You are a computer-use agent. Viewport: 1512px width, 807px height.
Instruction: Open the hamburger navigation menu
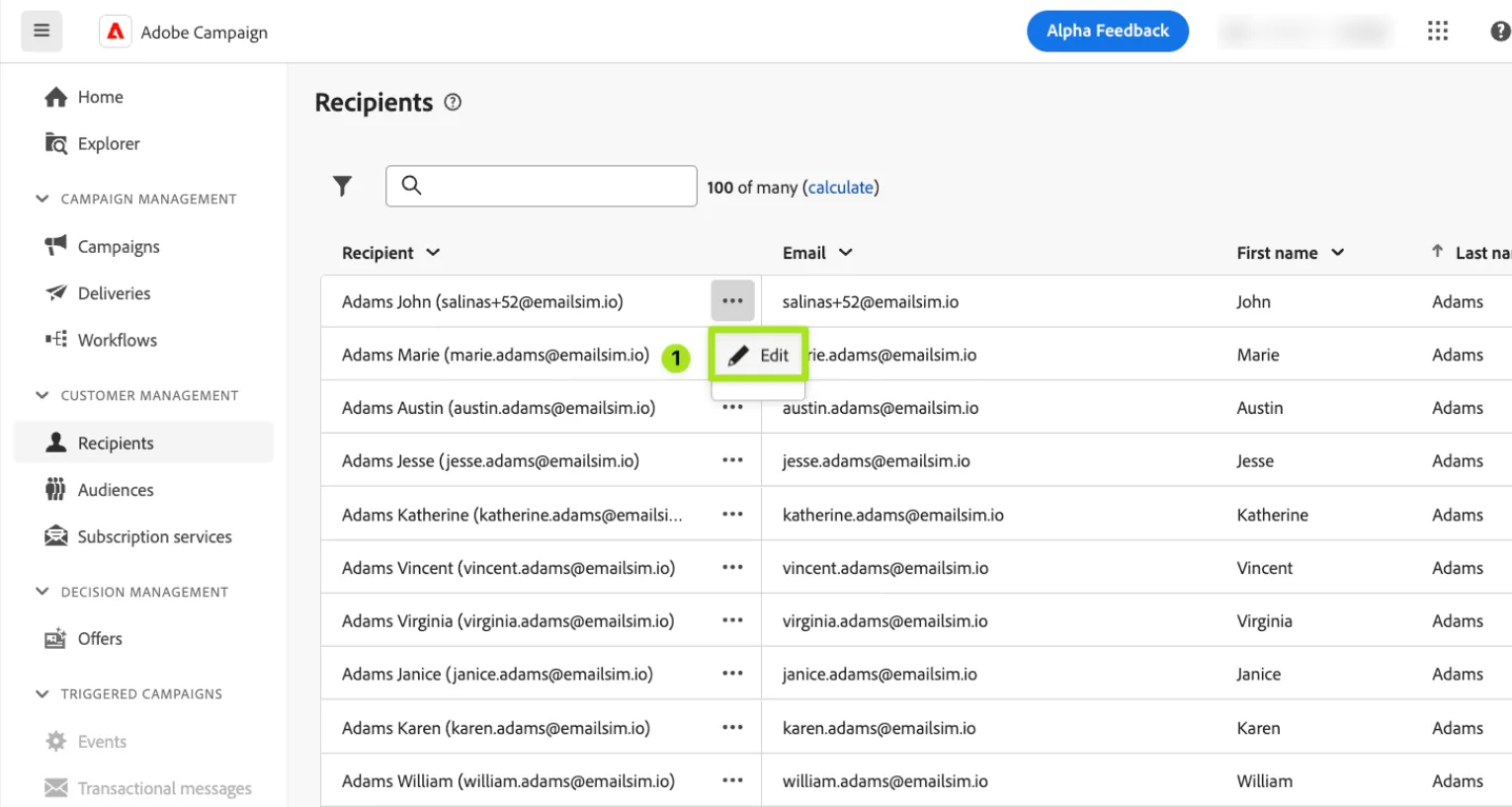42,31
